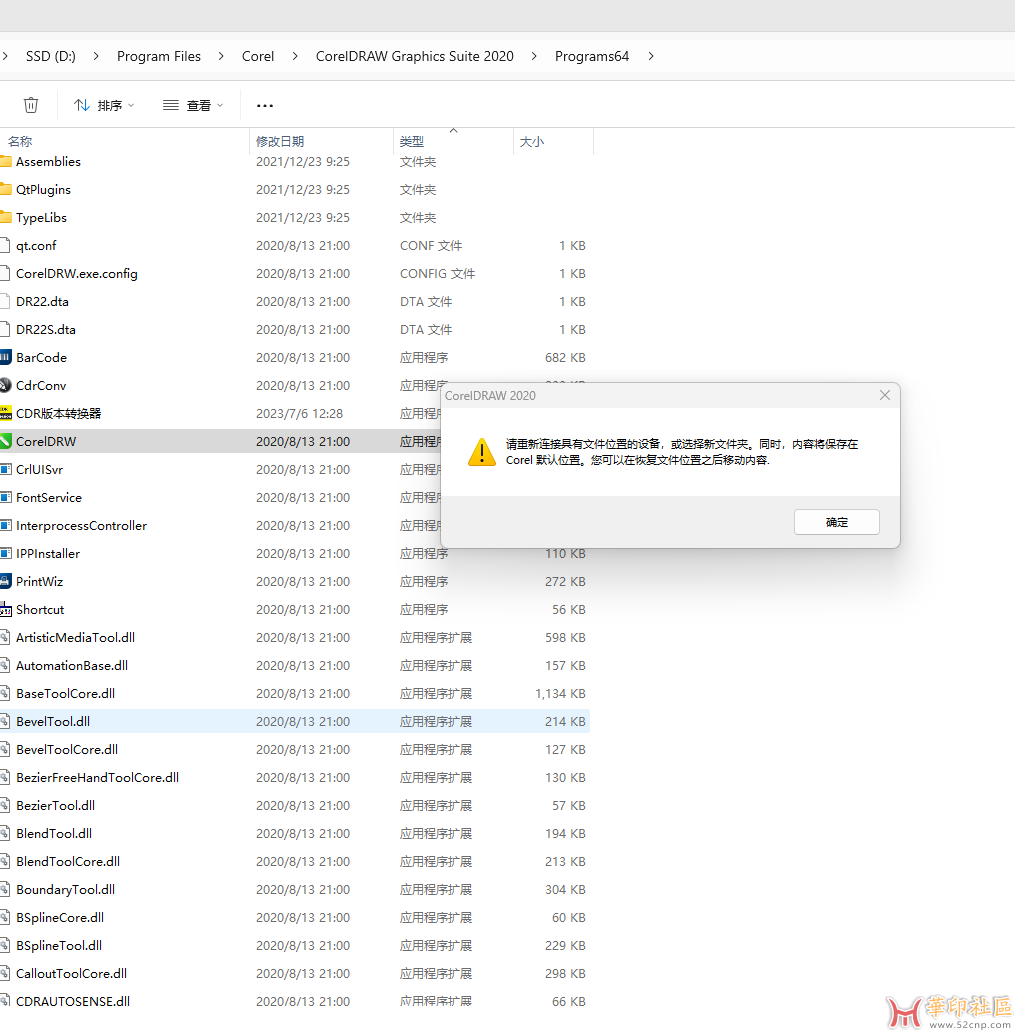
Task: Select the Assemblies folder icon
Action: click(x=5, y=161)
